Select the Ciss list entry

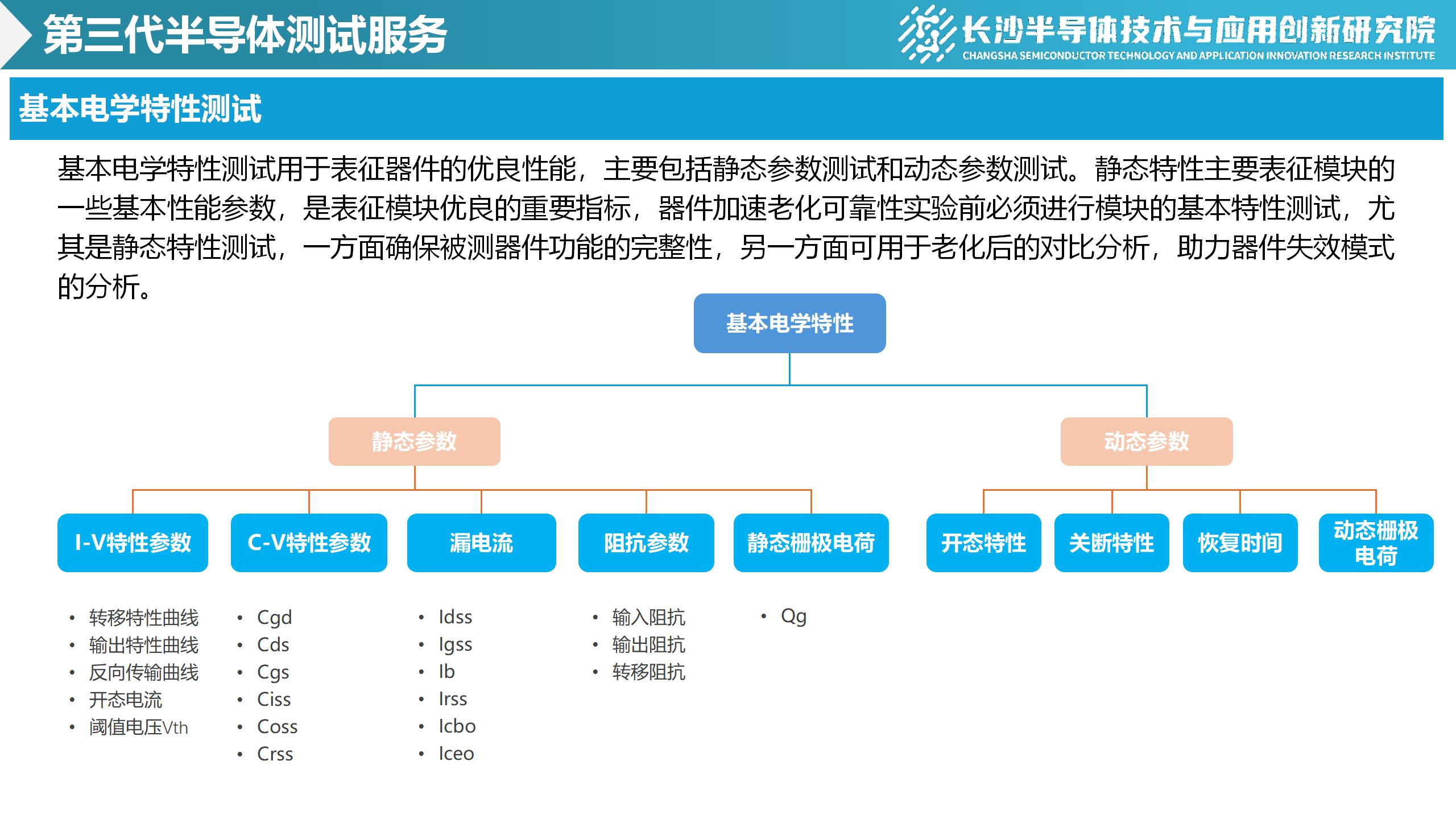(x=274, y=699)
